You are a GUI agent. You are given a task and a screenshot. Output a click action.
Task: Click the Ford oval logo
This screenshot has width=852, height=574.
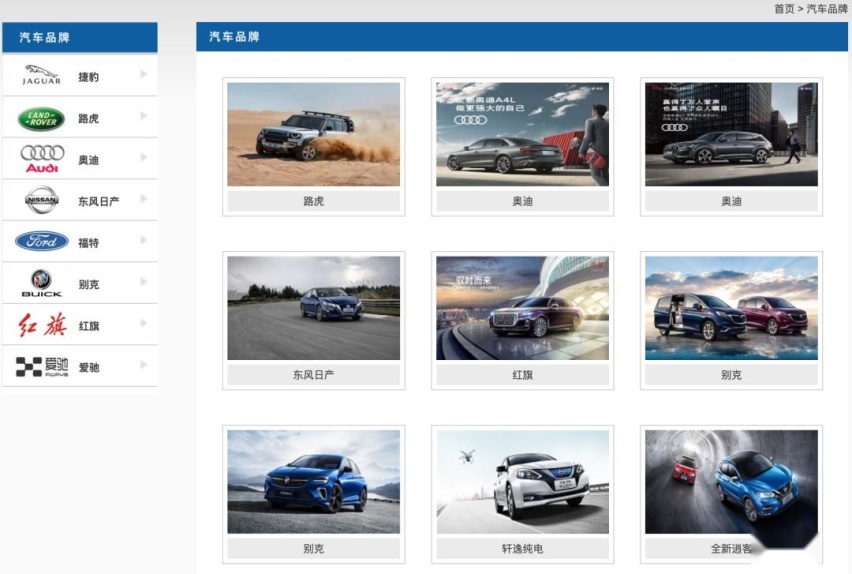42,241
